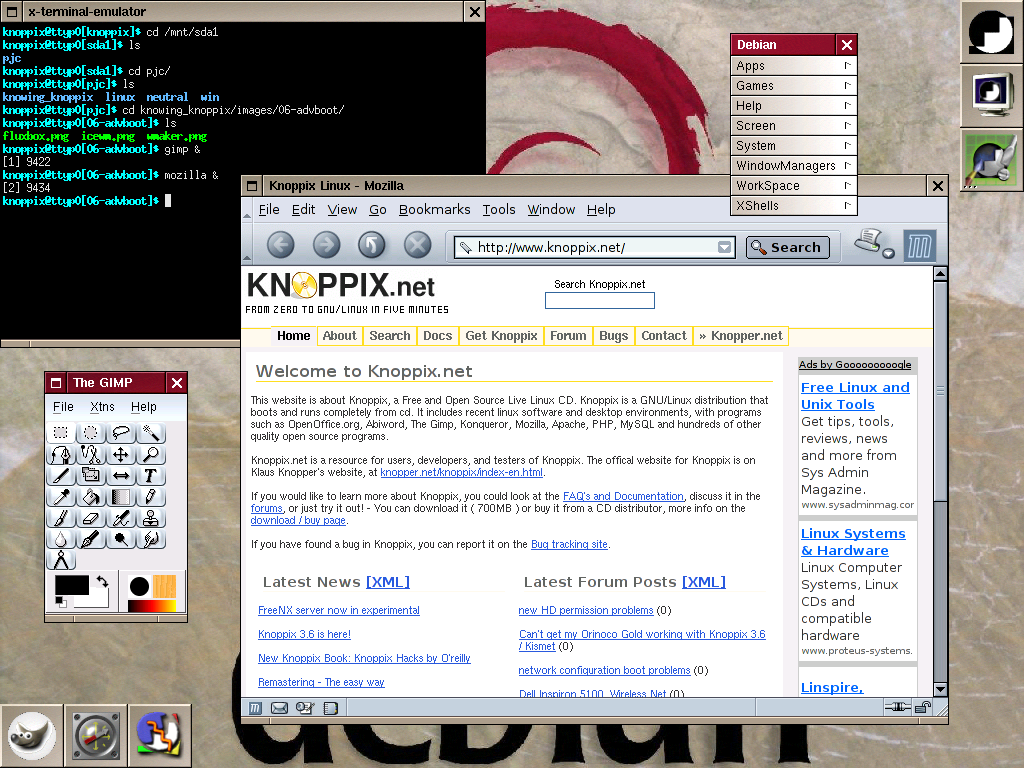The width and height of the screenshot is (1024, 768).
Task: Expand the XShells submenu in Debian menu
Action: point(793,206)
